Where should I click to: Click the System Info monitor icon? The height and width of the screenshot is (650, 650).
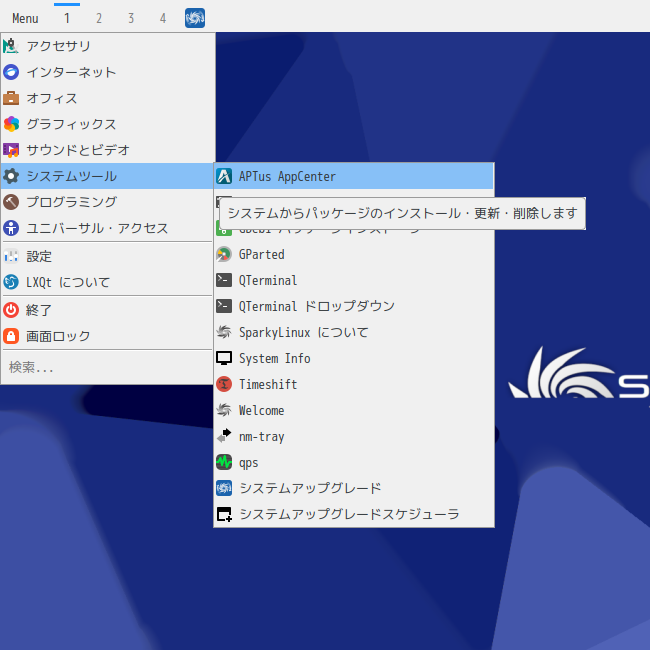pyautogui.click(x=224, y=358)
